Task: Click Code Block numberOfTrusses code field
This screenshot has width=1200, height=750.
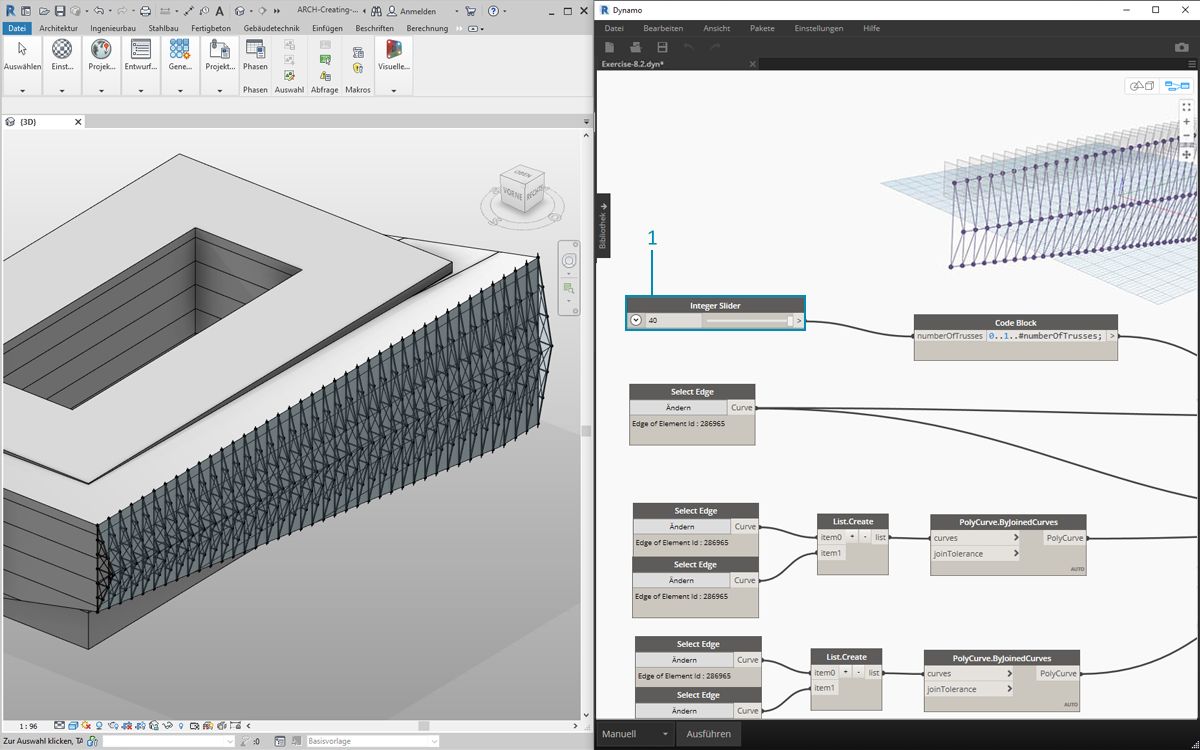Action: click(x=1045, y=336)
